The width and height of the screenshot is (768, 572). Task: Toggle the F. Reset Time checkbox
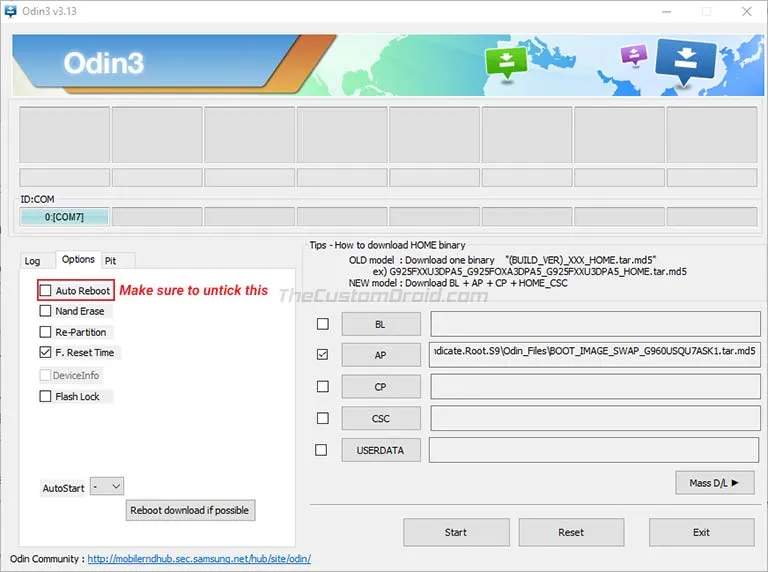tap(45, 352)
